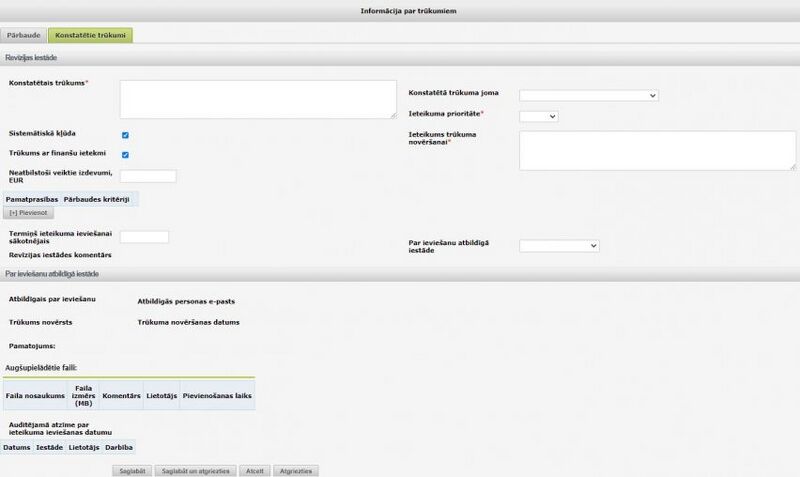Image resolution: width=800 pixels, height=477 pixels.
Task: Click the Neatbilstoši veiktie izdevumi EUR field
Action: pyautogui.click(x=148, y=176)
